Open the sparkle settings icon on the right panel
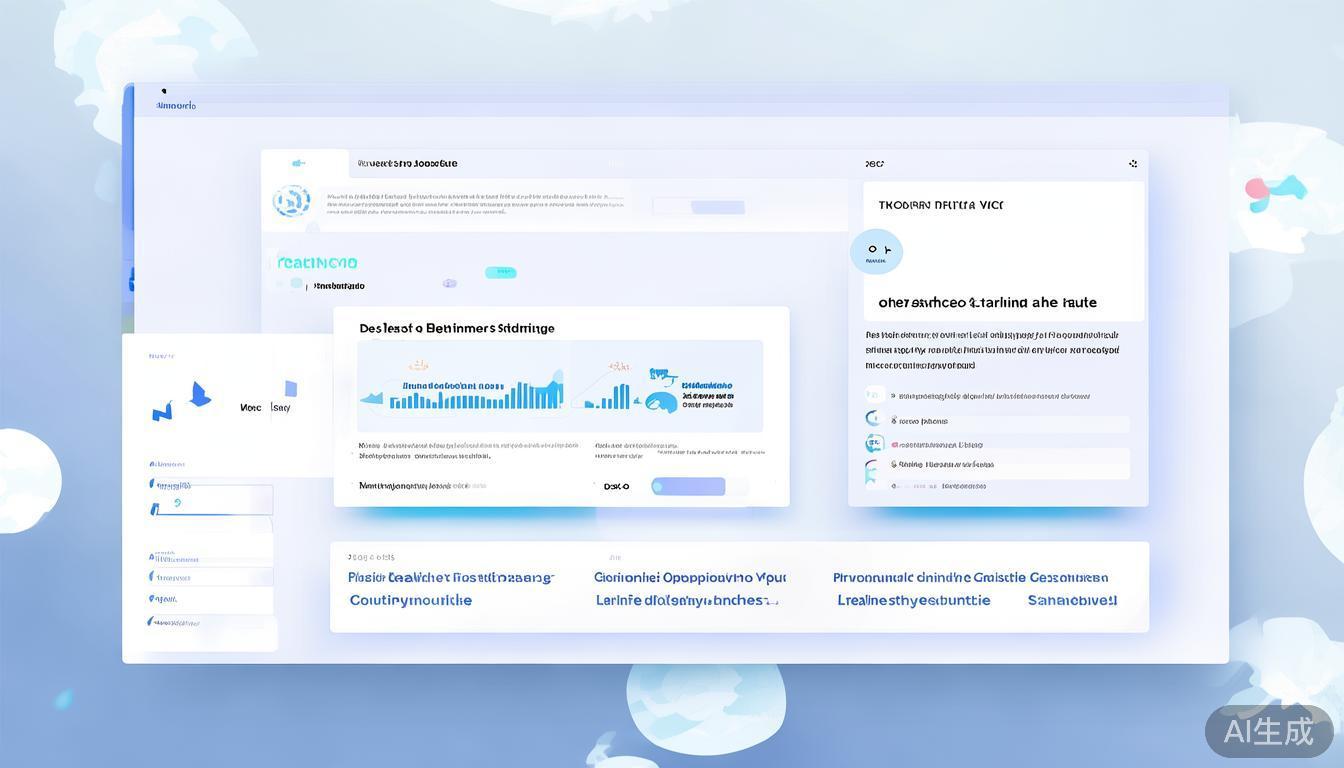The width and height of the screenshot is (1344, 768). (1133, 162)
